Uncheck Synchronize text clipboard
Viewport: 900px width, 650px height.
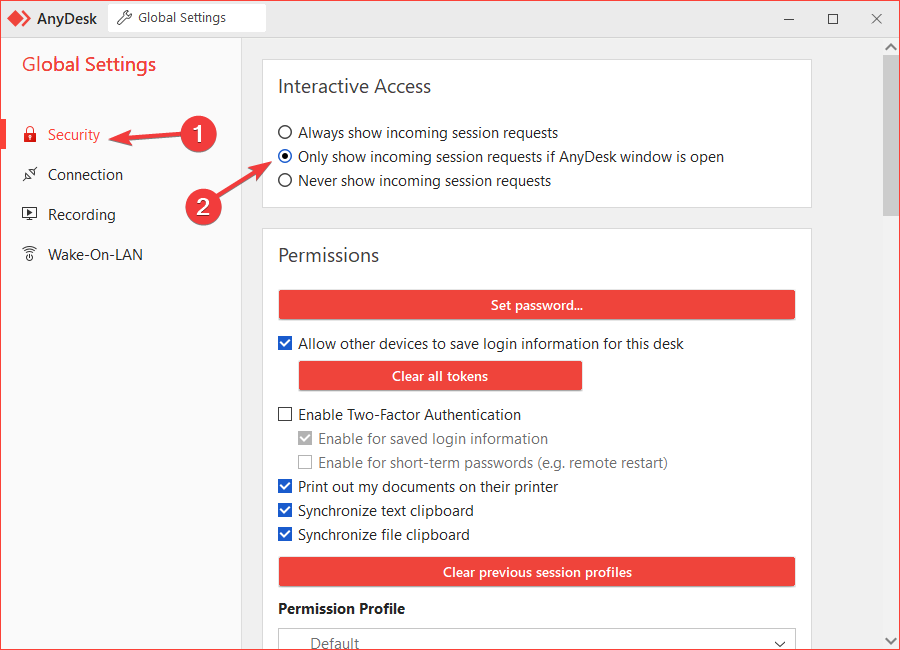pos(285,510)
